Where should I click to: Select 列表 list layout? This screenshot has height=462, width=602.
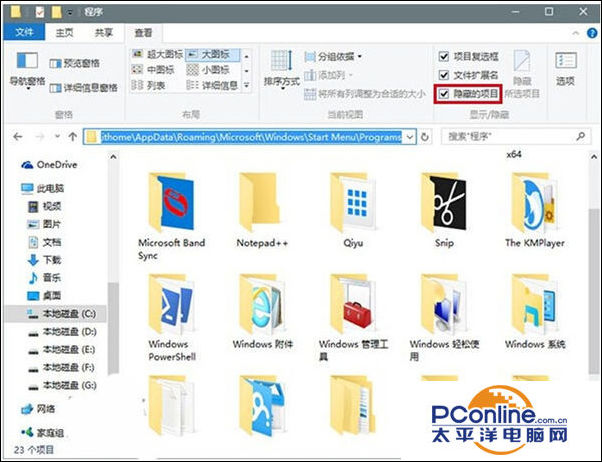[x=148, y=85]
